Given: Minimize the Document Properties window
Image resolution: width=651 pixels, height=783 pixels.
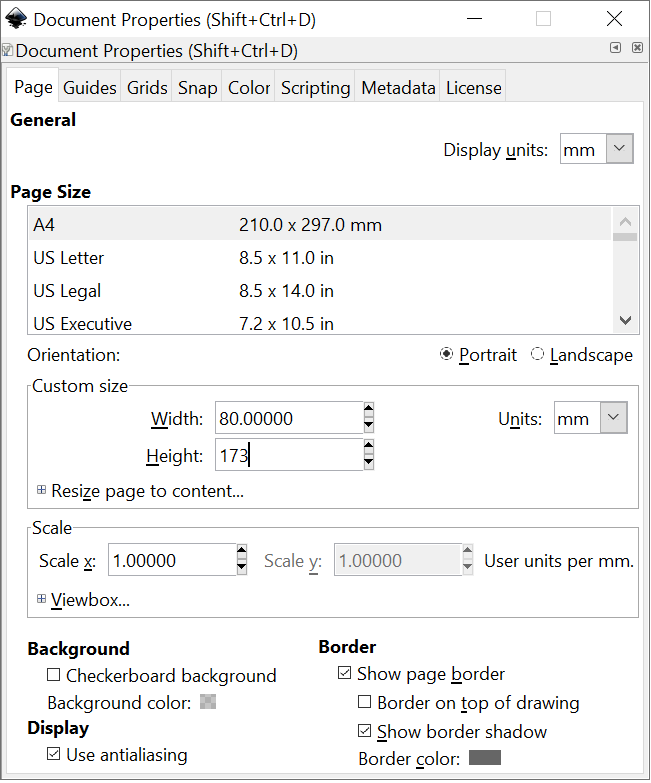Looking at the screenshot, I should pyautogui.click(x=474, y=19).
